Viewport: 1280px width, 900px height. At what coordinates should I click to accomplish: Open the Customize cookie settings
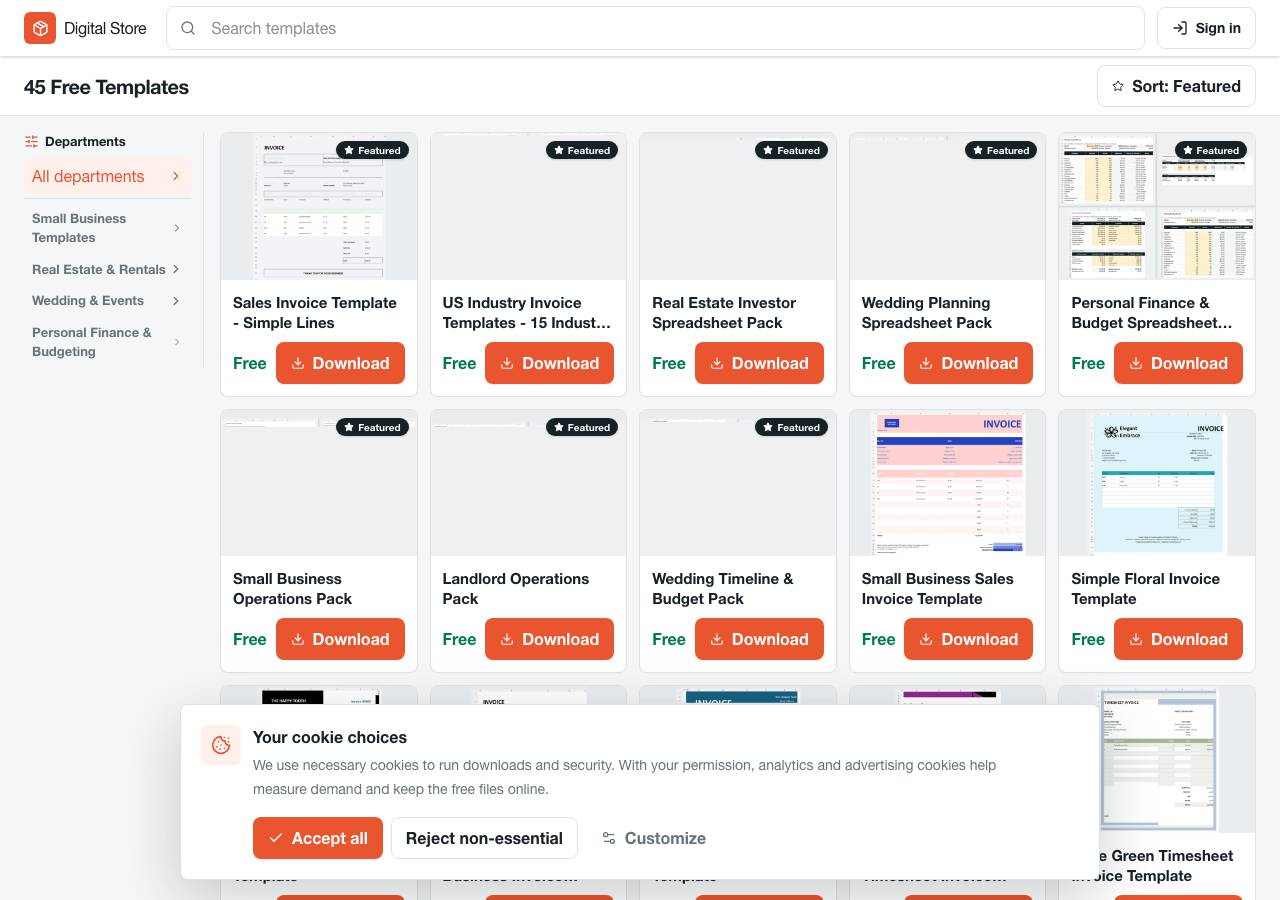coord(654,838)
